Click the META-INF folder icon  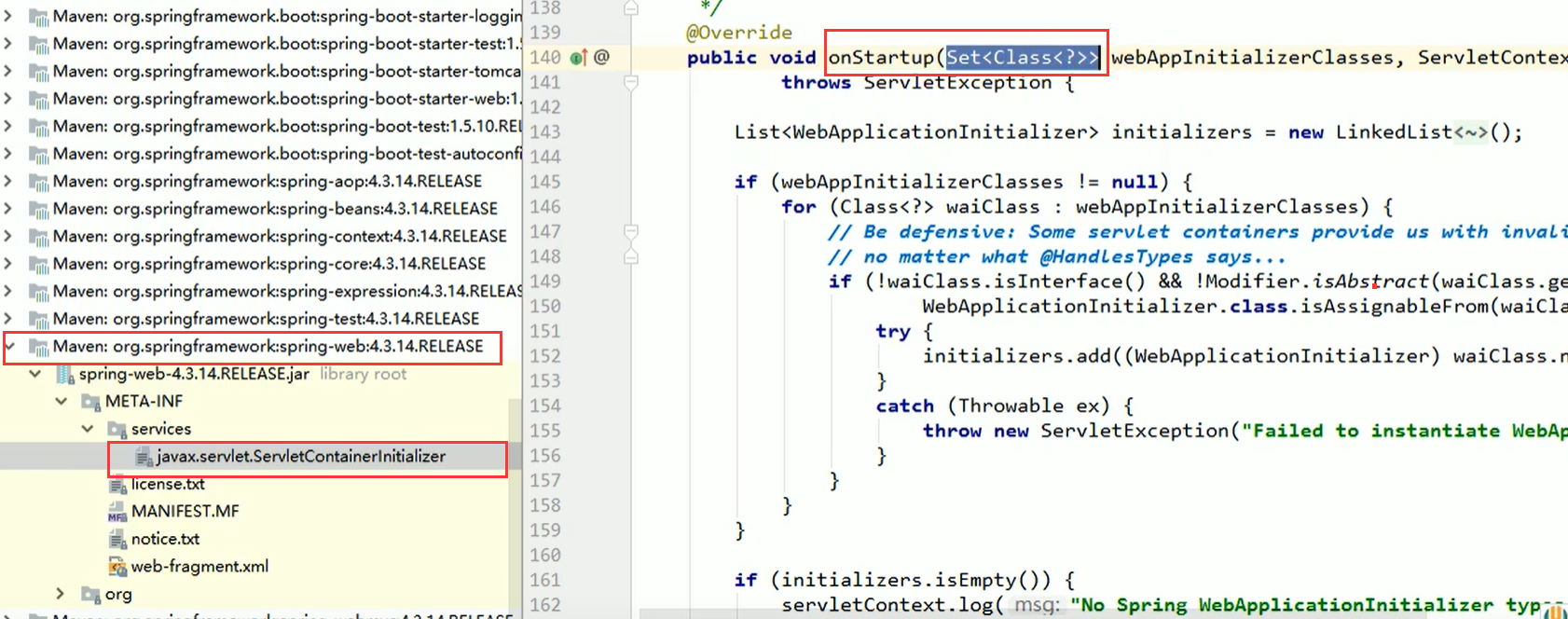(91, 402)
